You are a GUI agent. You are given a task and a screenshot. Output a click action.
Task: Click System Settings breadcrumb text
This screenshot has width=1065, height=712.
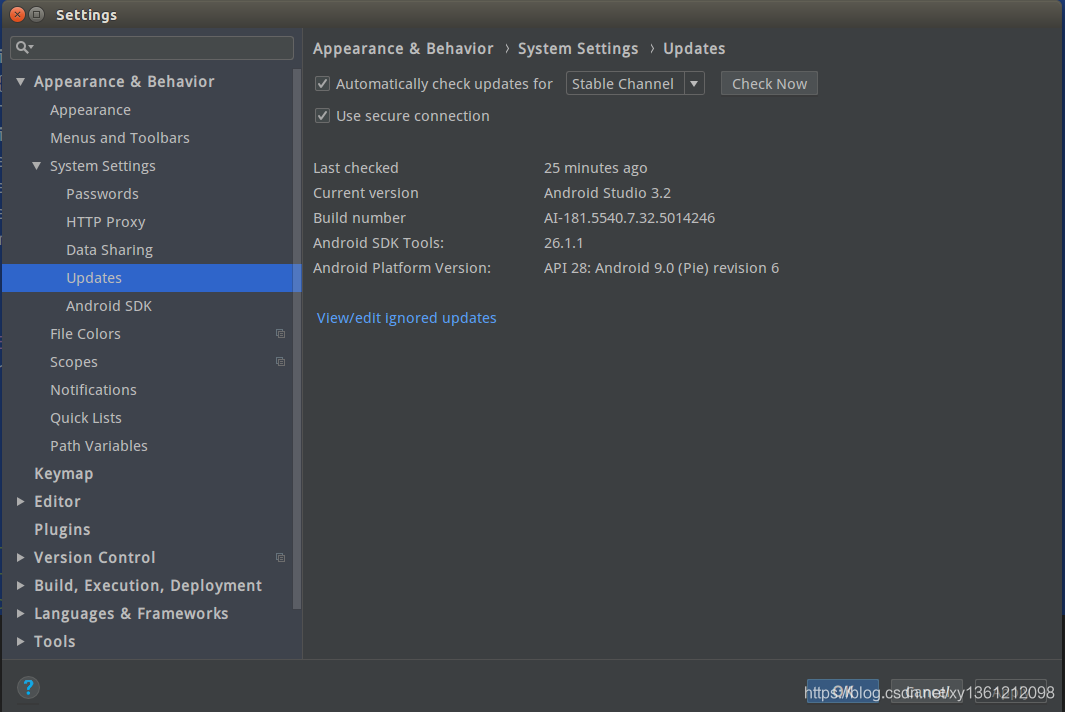578,49
